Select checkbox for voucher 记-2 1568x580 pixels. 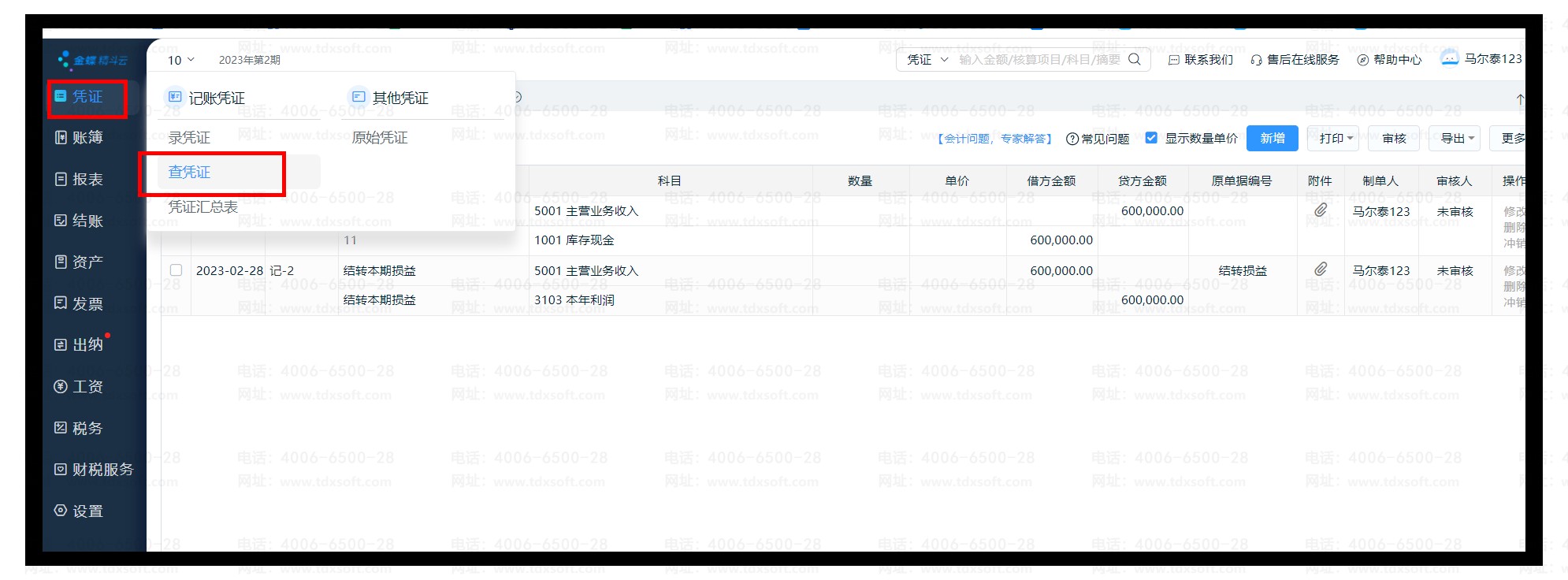(176, 270)
